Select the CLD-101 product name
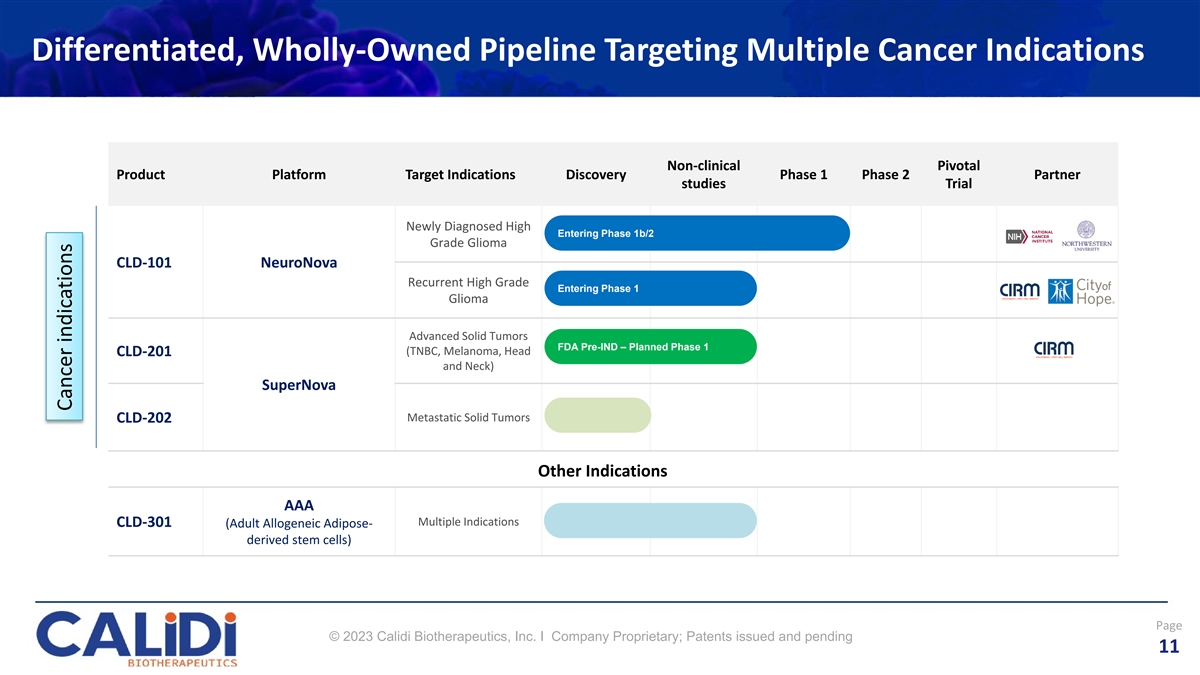Viewport: 1200px width, 675px height. (x=144, y=263)
